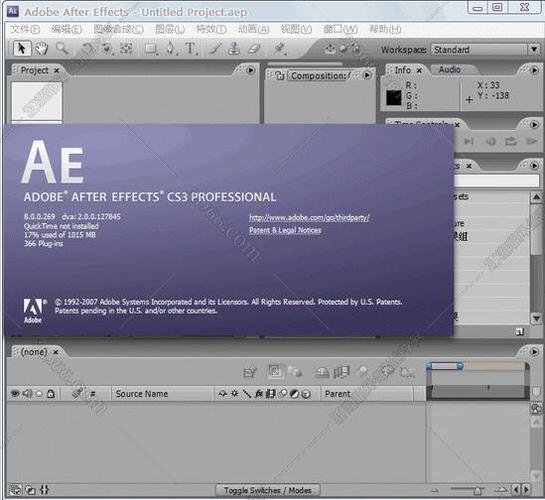Viewport: 545px width, 500px height.
Task: Select the Puppet Pin tool
Action: coord(280,48)
